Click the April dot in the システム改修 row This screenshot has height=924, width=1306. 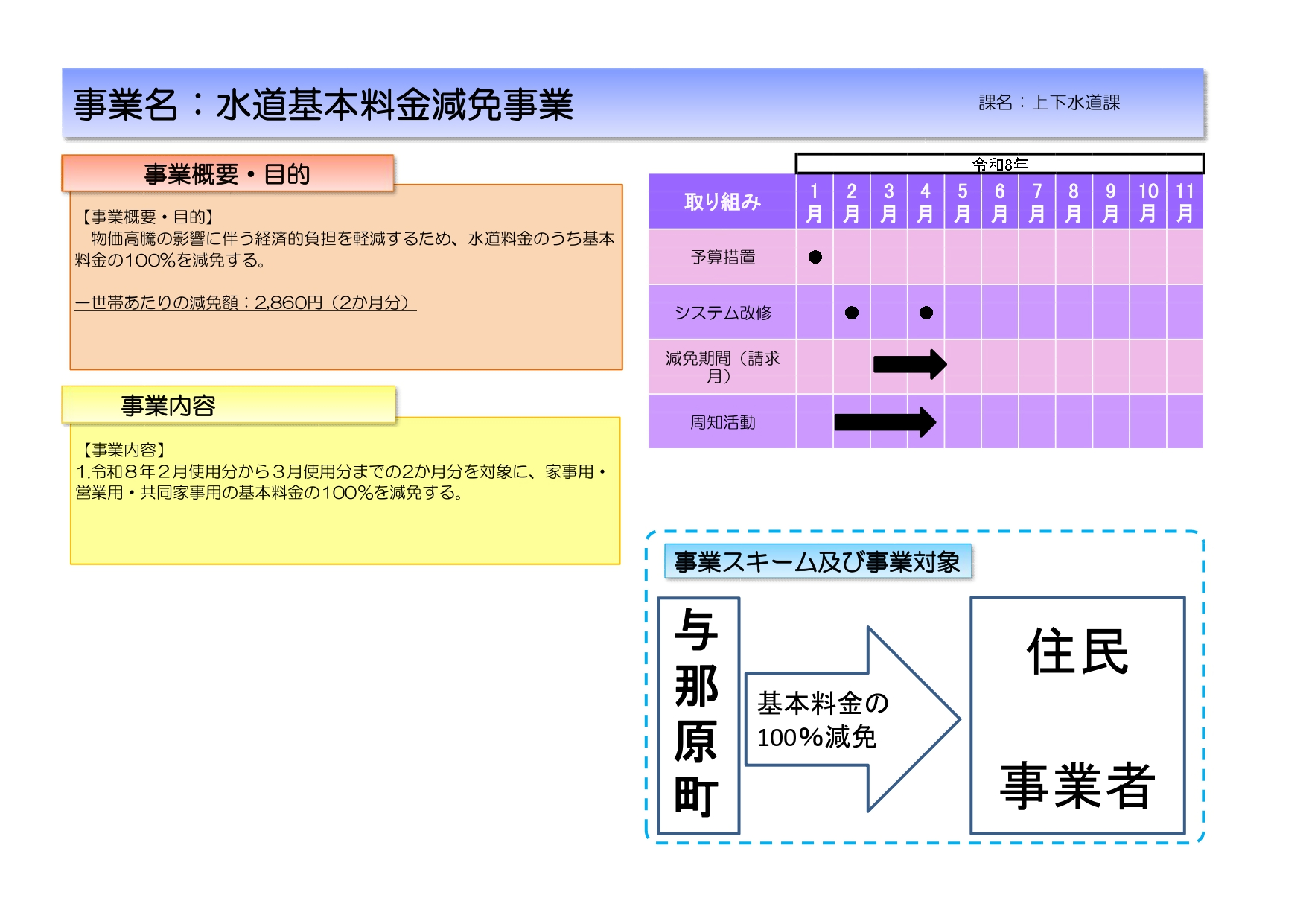coord(926,313)
